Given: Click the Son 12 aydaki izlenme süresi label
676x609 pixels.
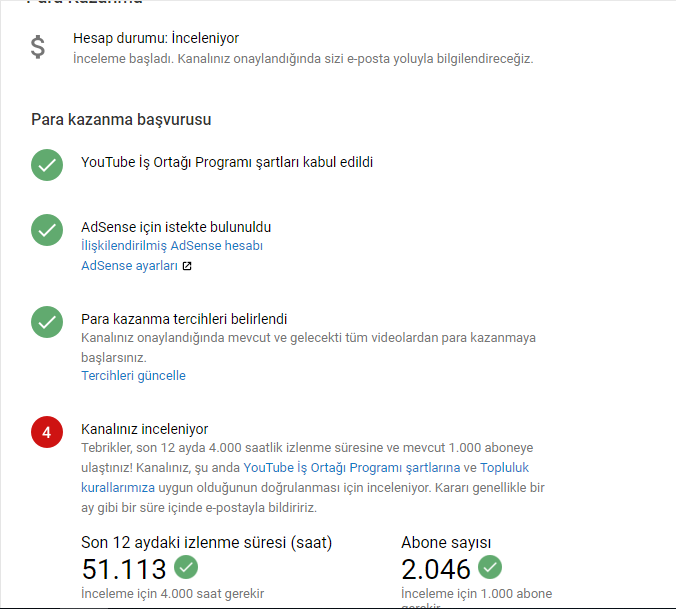Looking at the screenshot, I should pos(207,542).
